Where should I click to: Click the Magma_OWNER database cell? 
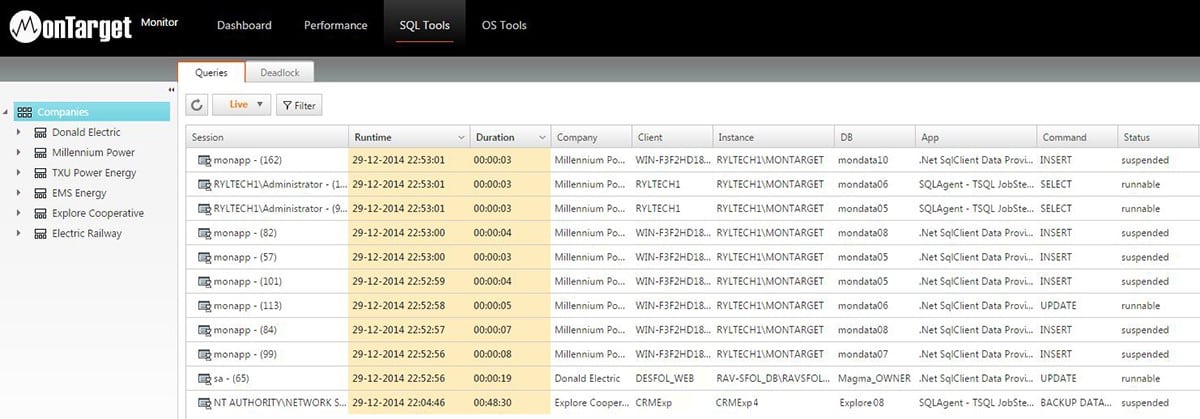(x=873, y=378)
